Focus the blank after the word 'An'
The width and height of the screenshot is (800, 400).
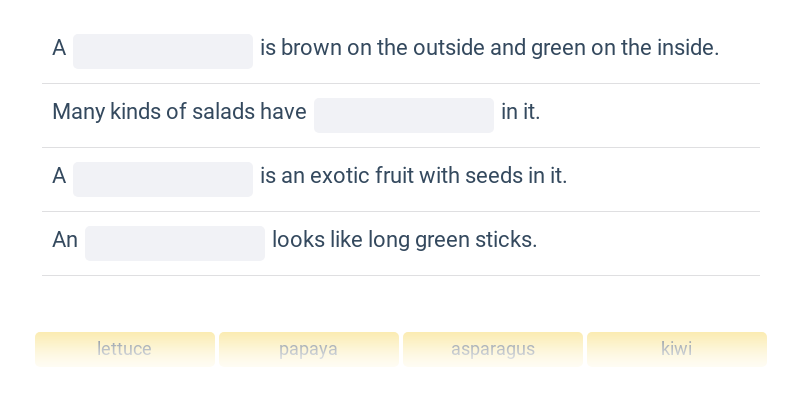[x=175, y=243]
